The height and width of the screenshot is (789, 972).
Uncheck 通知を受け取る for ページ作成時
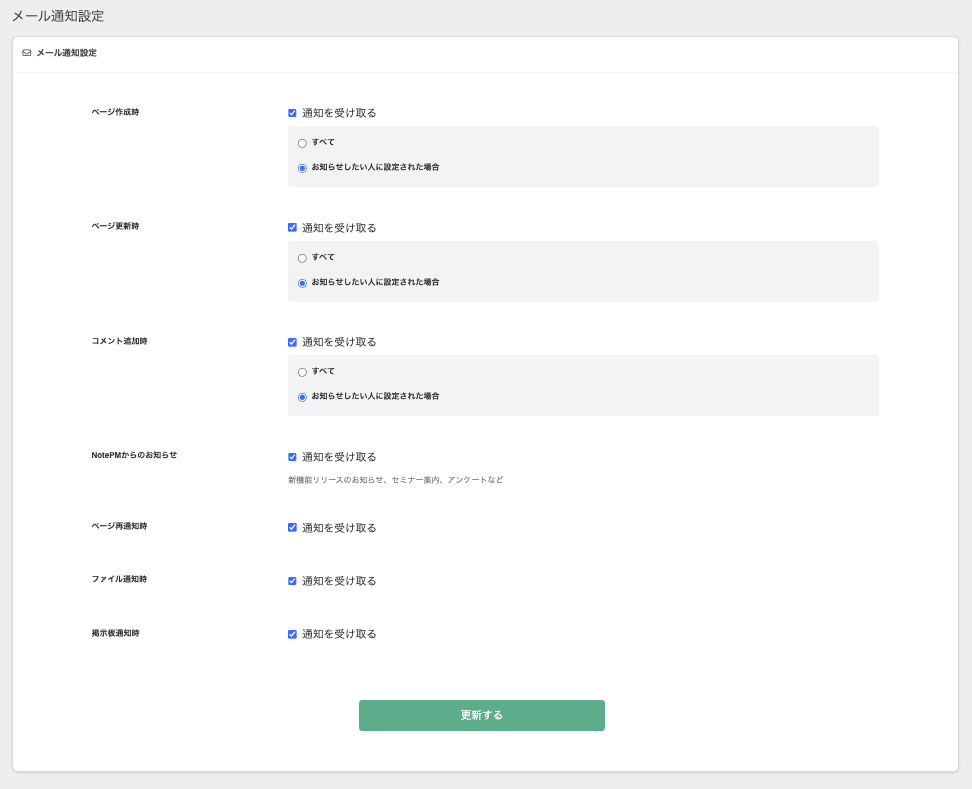(292, 113)
